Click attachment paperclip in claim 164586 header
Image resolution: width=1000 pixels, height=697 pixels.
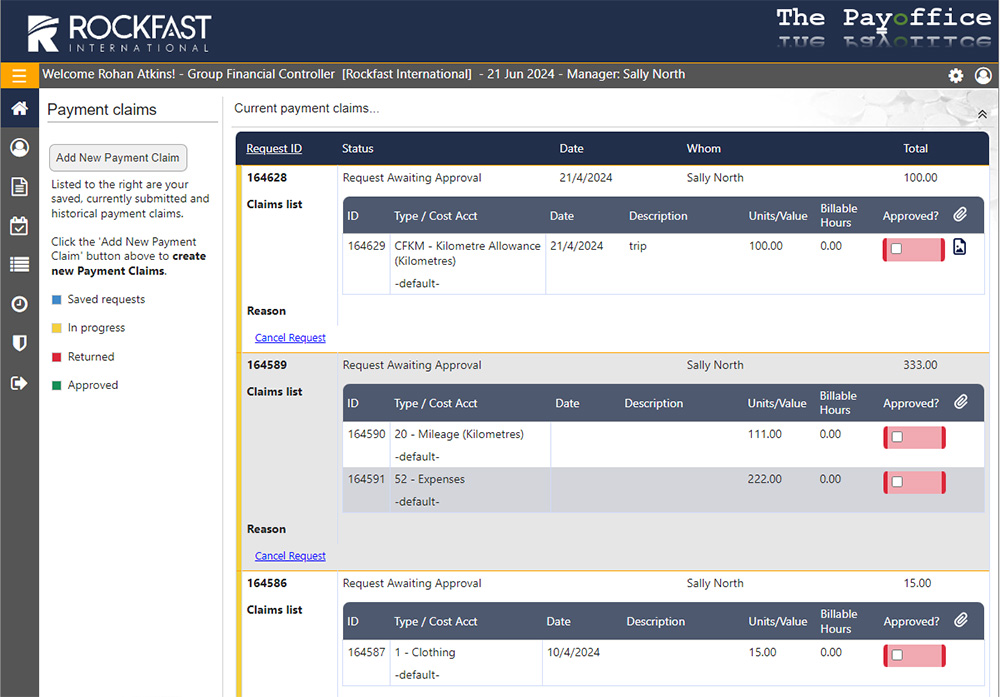[960, 620]
